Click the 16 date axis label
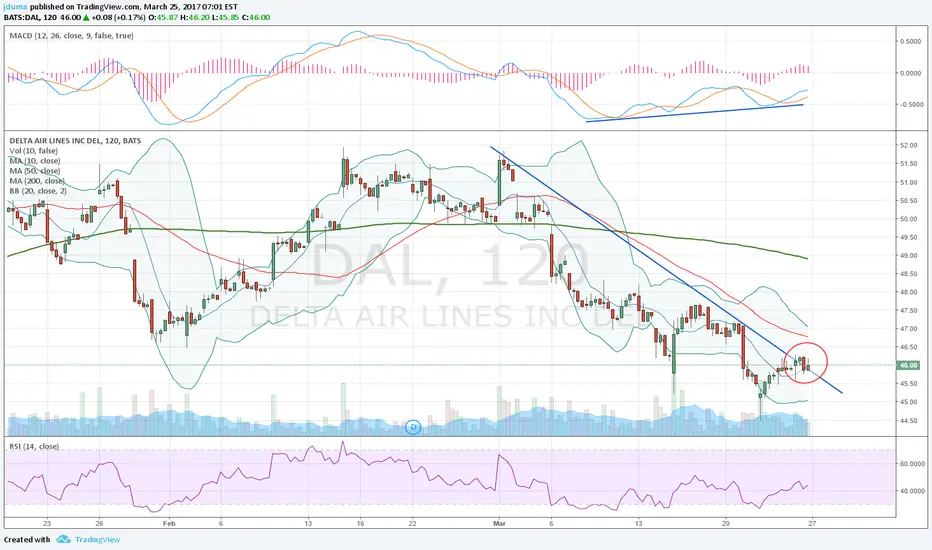The width and height of the screenshot is (932, 550). (x=360, y=524)
